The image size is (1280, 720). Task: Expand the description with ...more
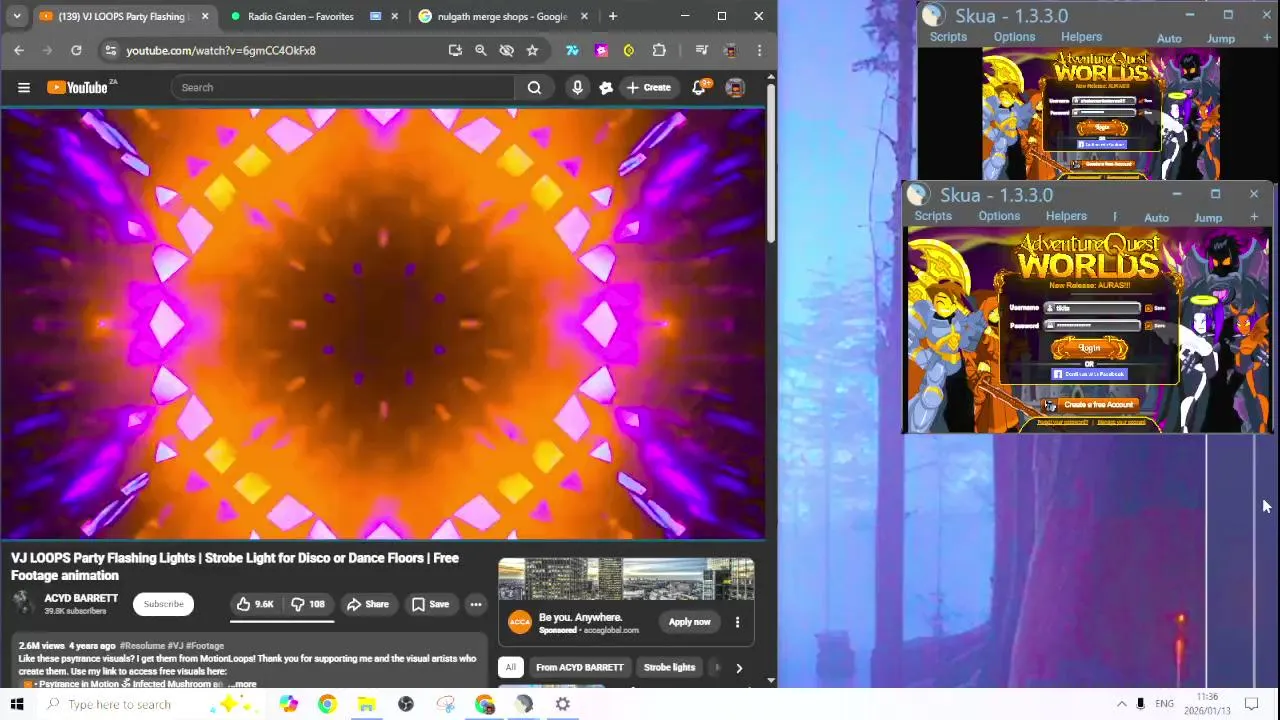[x=242, y=685]
